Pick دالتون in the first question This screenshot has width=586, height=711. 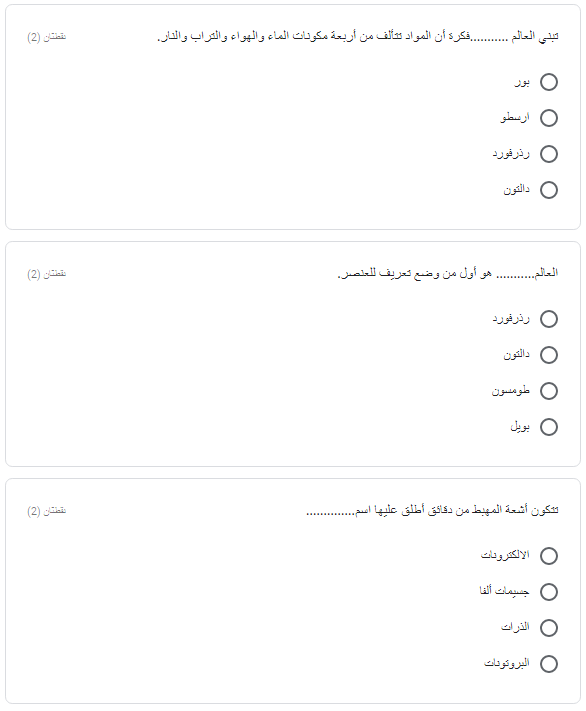[548, 190]
